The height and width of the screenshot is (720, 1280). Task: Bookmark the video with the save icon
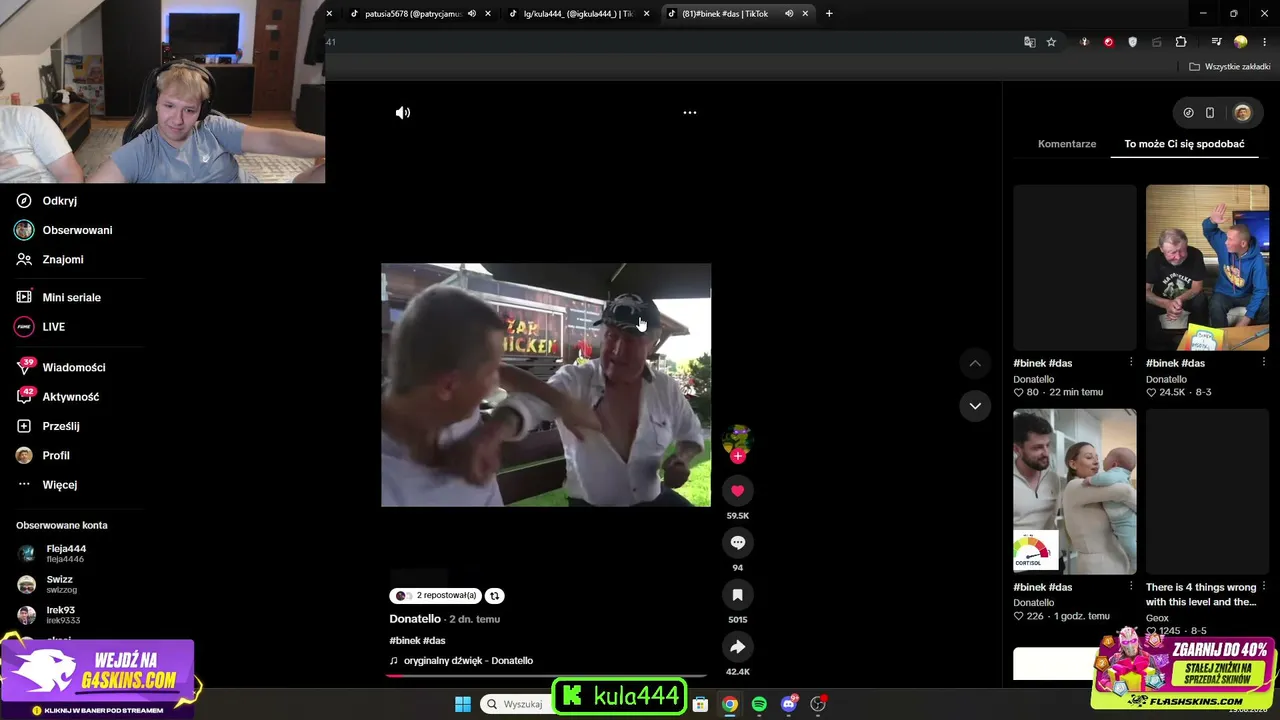737,595
